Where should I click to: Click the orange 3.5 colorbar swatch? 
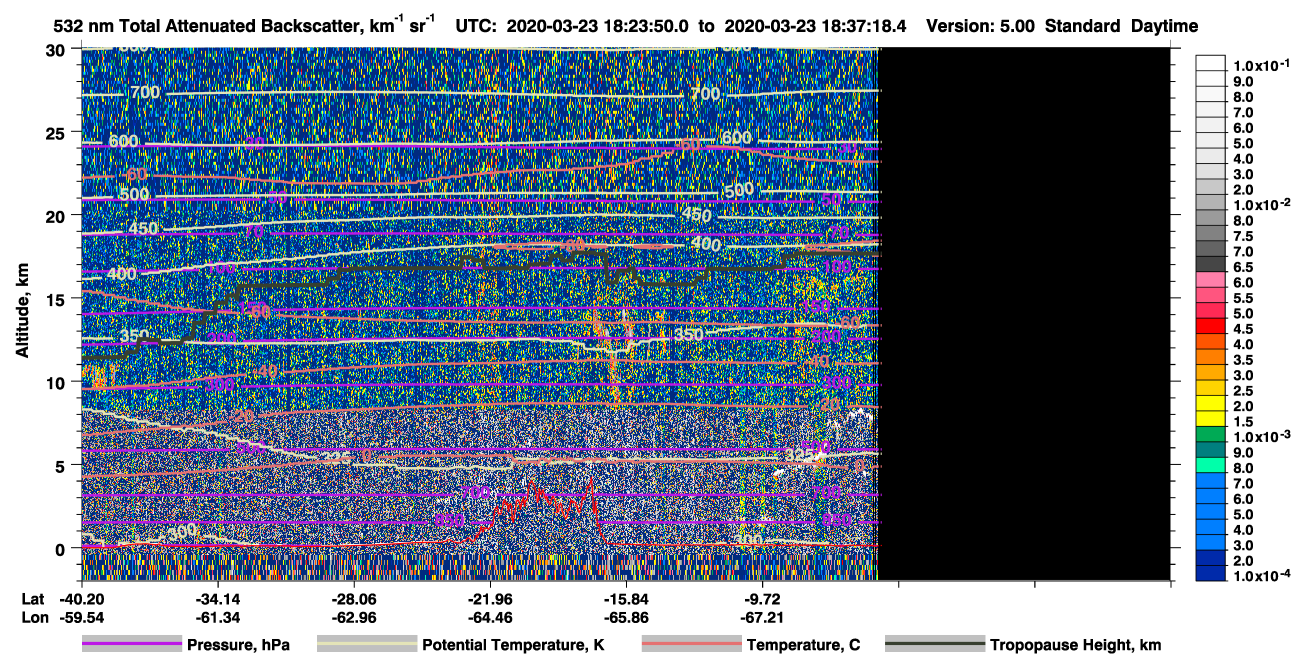(1212, 359)
